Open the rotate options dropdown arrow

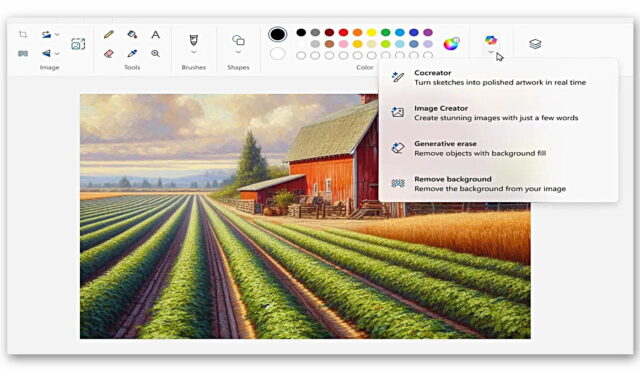pos(57,35)
